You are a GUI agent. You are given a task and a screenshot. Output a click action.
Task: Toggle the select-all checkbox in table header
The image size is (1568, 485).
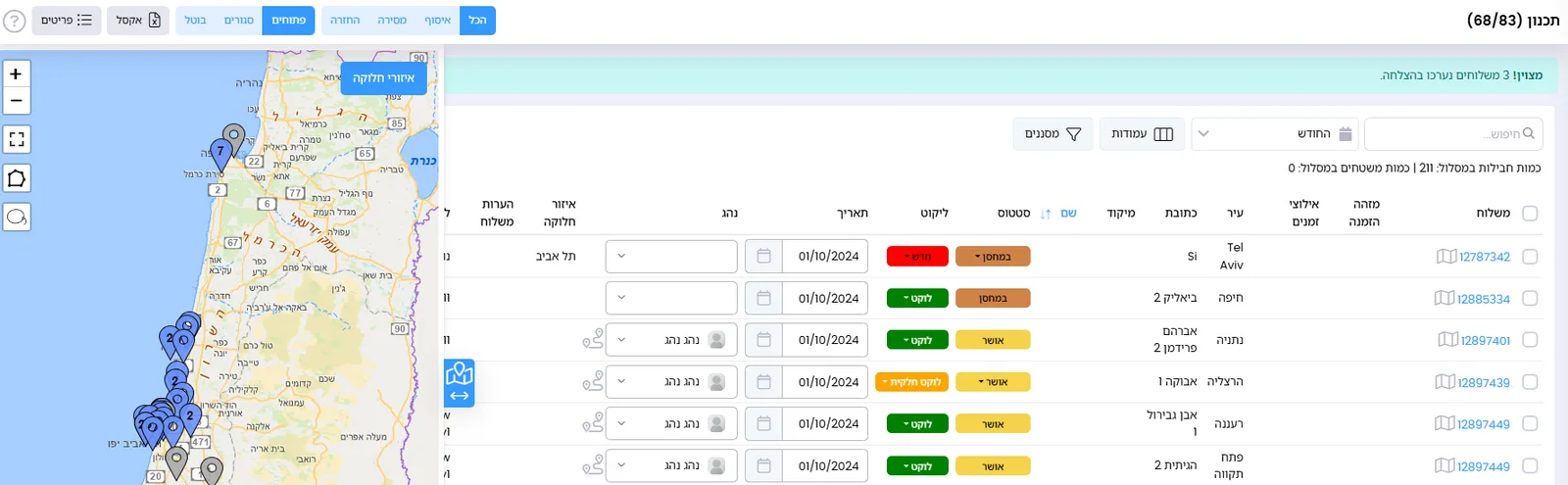click(x=1531, y=213)
